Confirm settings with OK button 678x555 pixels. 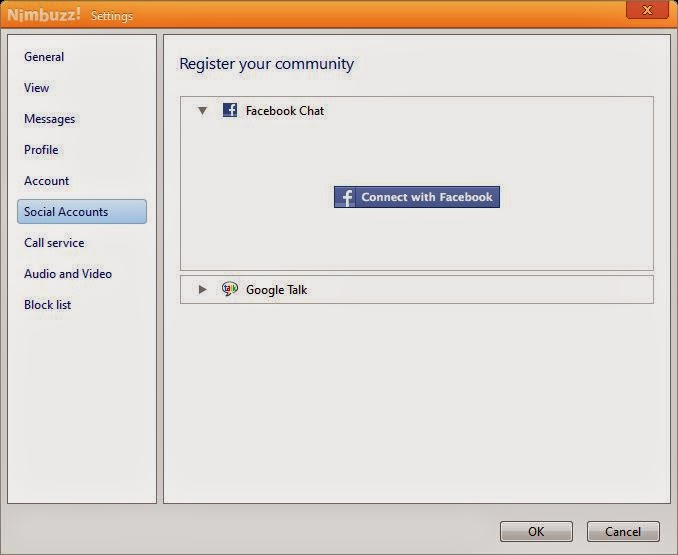coord(536,531)
